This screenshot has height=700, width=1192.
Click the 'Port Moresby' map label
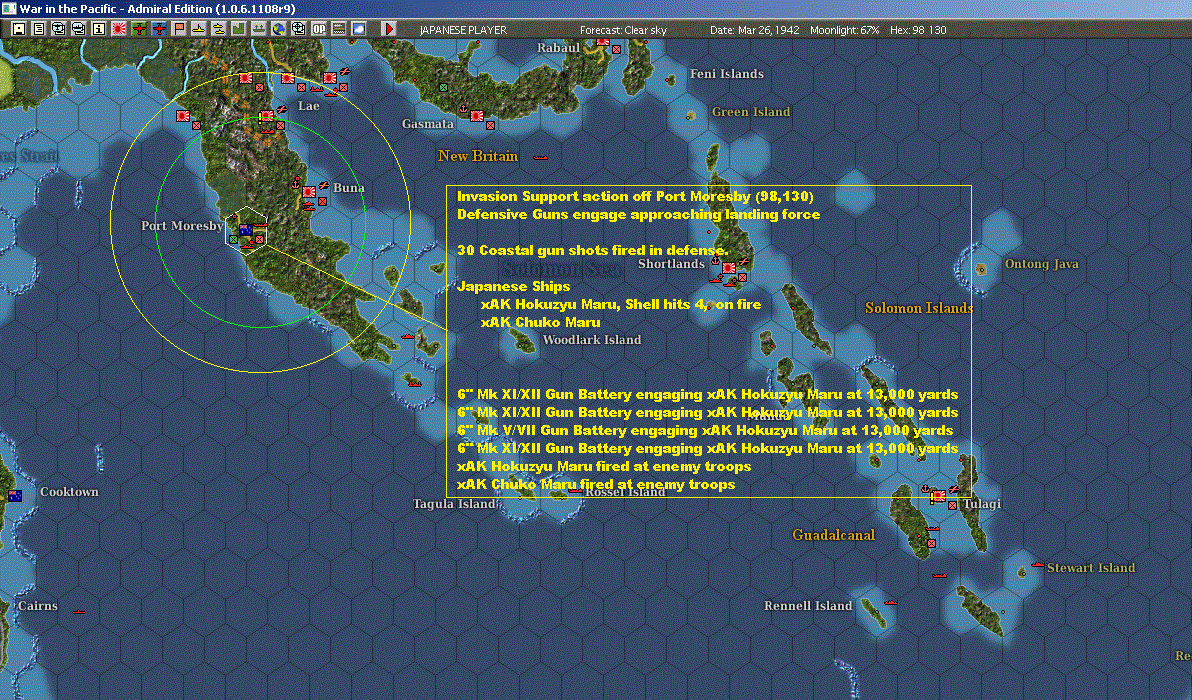182,226
